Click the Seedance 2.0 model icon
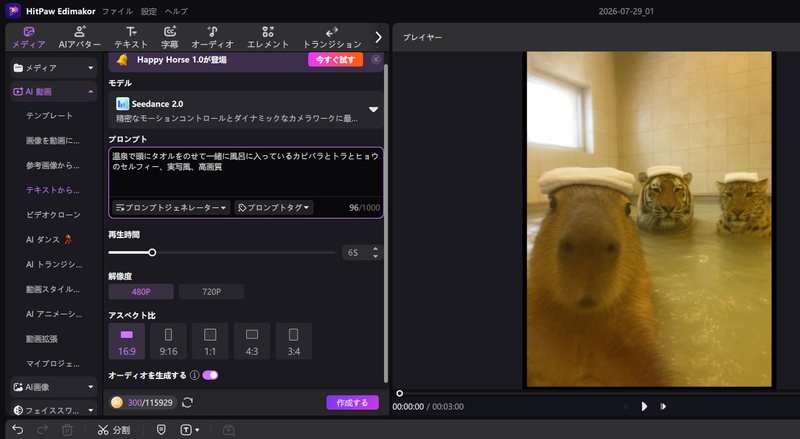This screenshot has width=800, height=439. [122, 104]
